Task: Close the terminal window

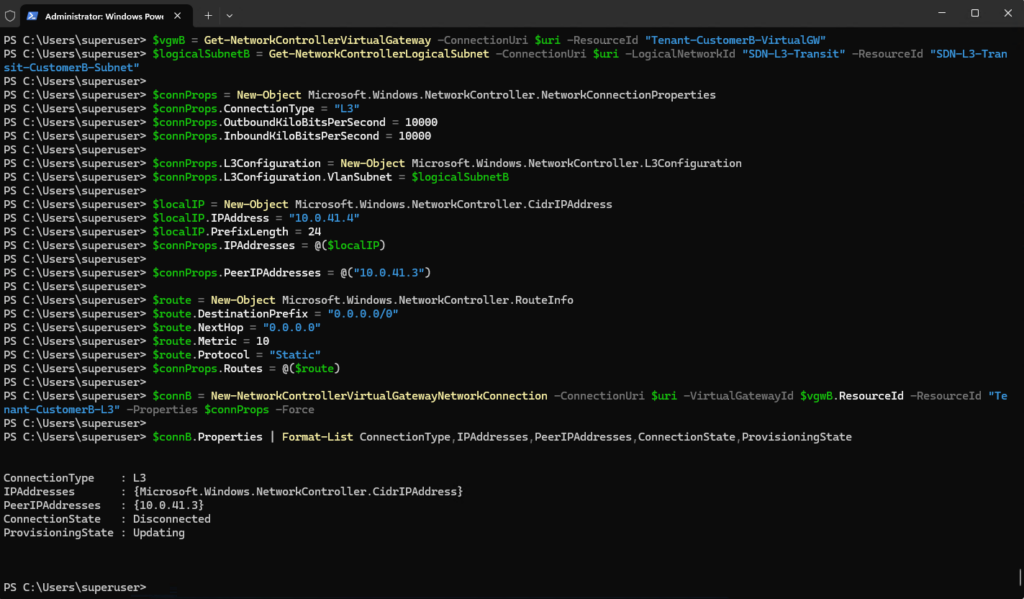Action: point(1008,13)
